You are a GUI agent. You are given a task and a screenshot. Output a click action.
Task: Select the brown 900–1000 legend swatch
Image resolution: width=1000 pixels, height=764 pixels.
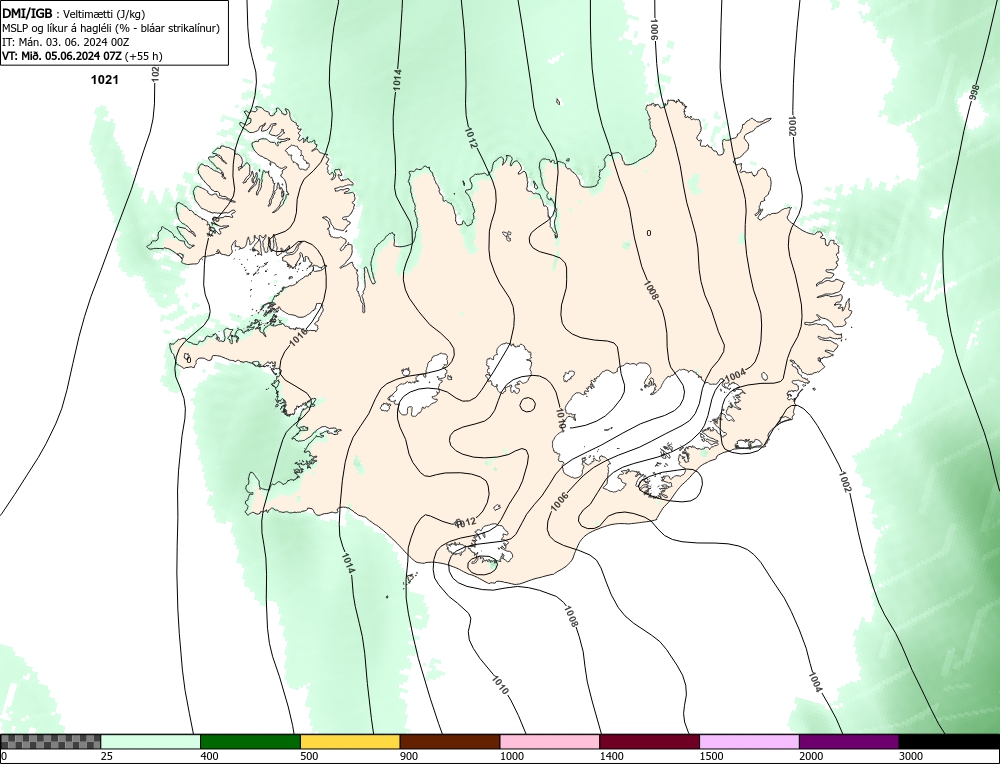(x=450, y=741)
